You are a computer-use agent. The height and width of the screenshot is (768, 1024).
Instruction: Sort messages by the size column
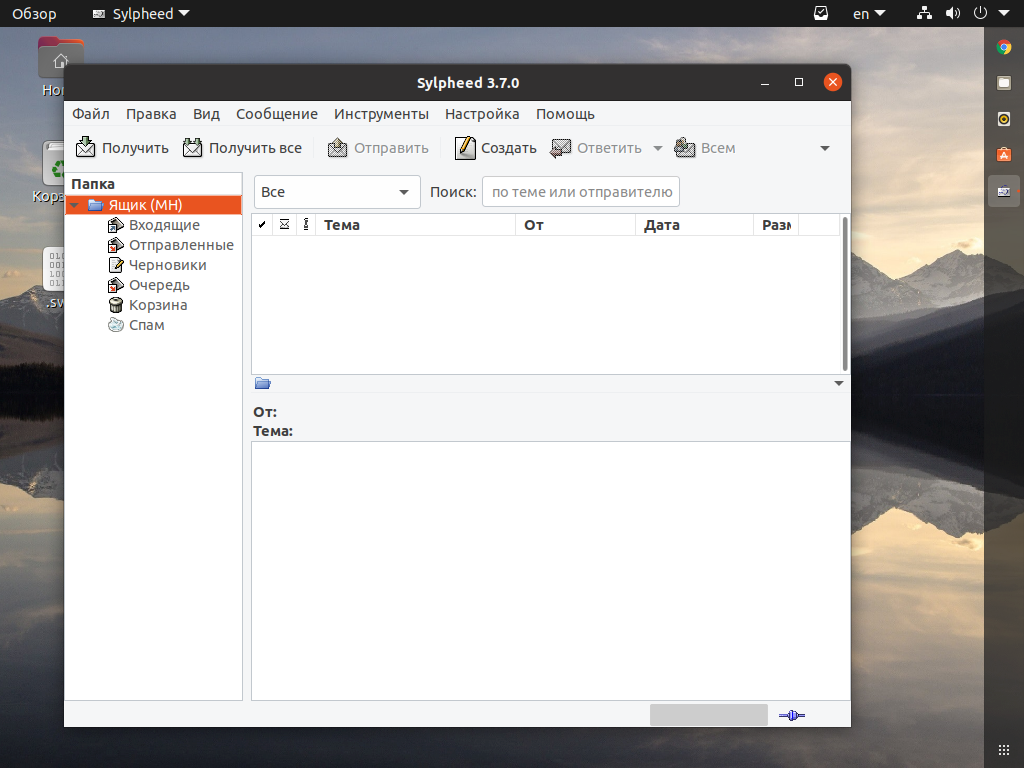pos(776,225)
